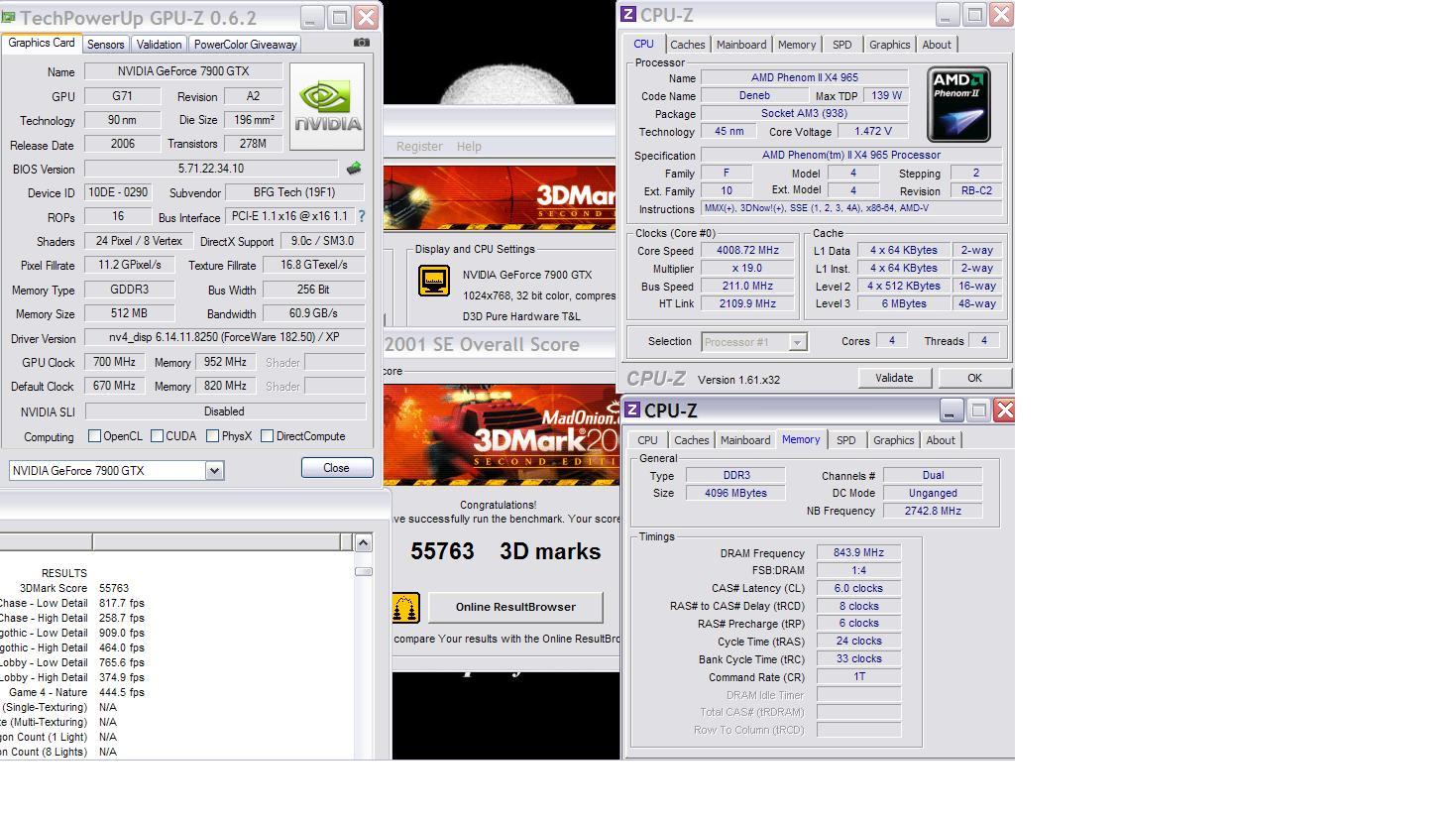Image resolution: width=1456 pixels, height=821 pixels.
Task: Click the DRAM Frequency value 843.9 MHz
Action: pyautogui.click(x=858, y=553)
